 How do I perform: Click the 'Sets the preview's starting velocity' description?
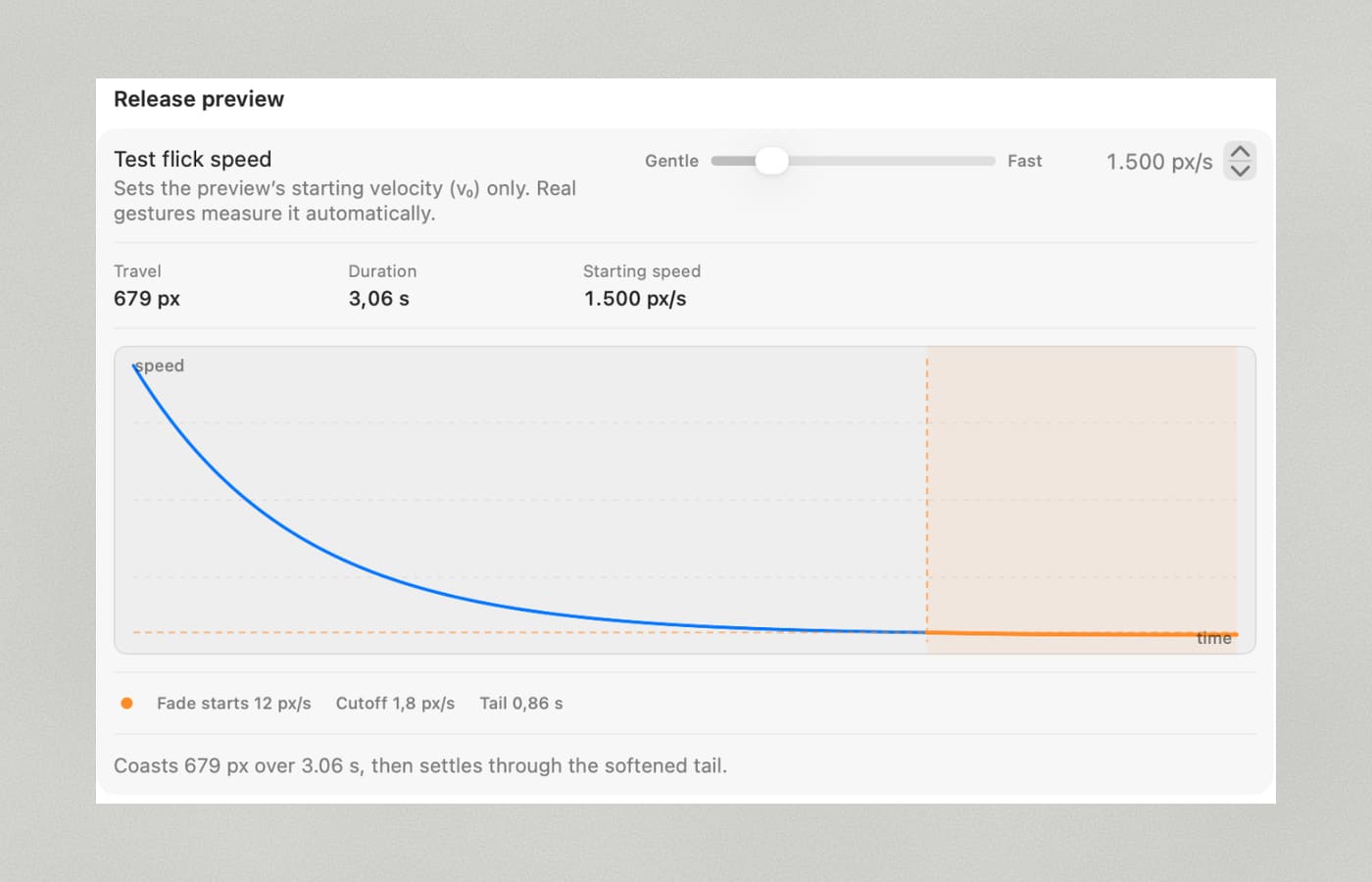pos(345,201)
